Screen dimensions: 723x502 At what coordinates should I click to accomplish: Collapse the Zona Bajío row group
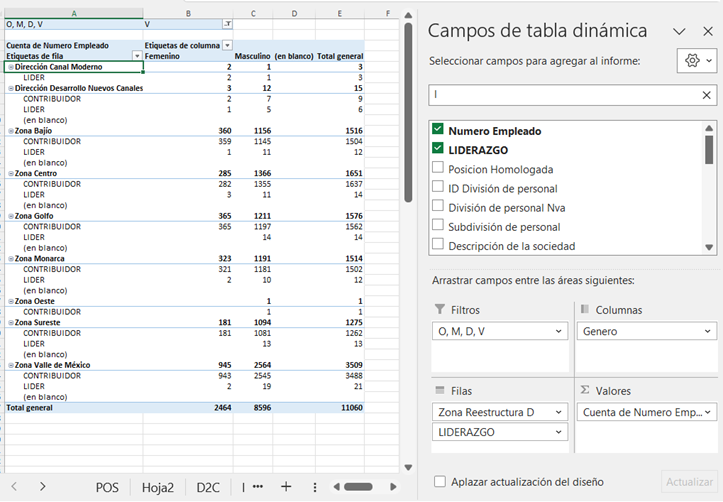coord(11,131)
